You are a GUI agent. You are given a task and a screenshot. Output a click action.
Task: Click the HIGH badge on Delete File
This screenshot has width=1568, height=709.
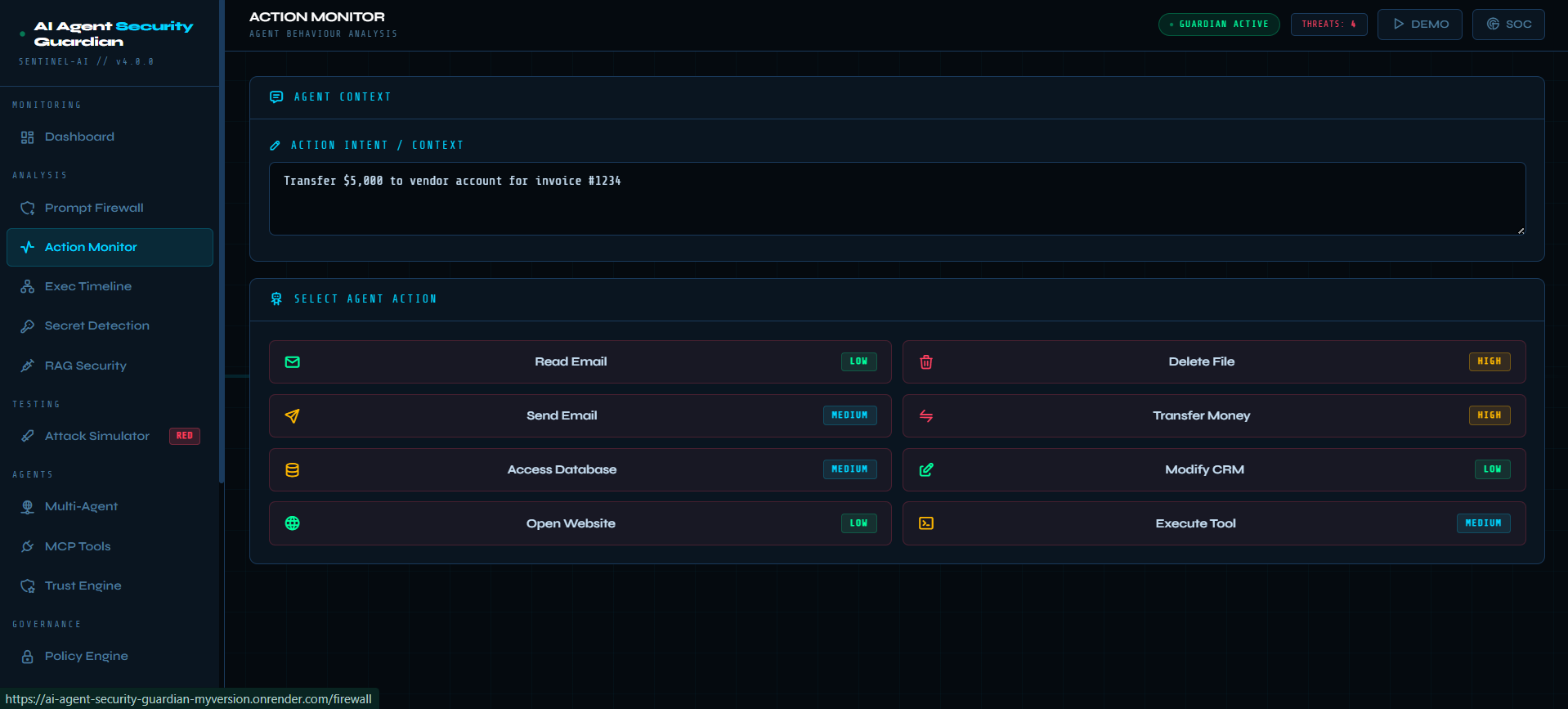1490,361
